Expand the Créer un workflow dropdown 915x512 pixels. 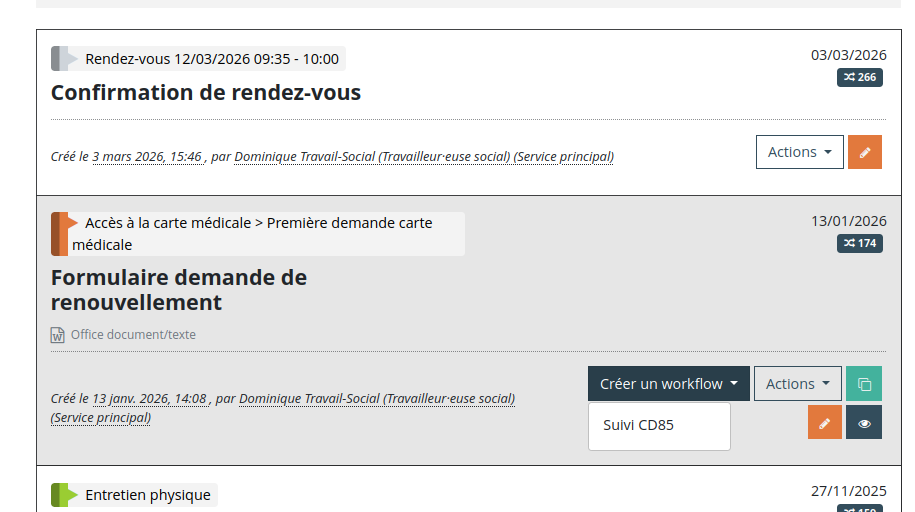point(668,384)
